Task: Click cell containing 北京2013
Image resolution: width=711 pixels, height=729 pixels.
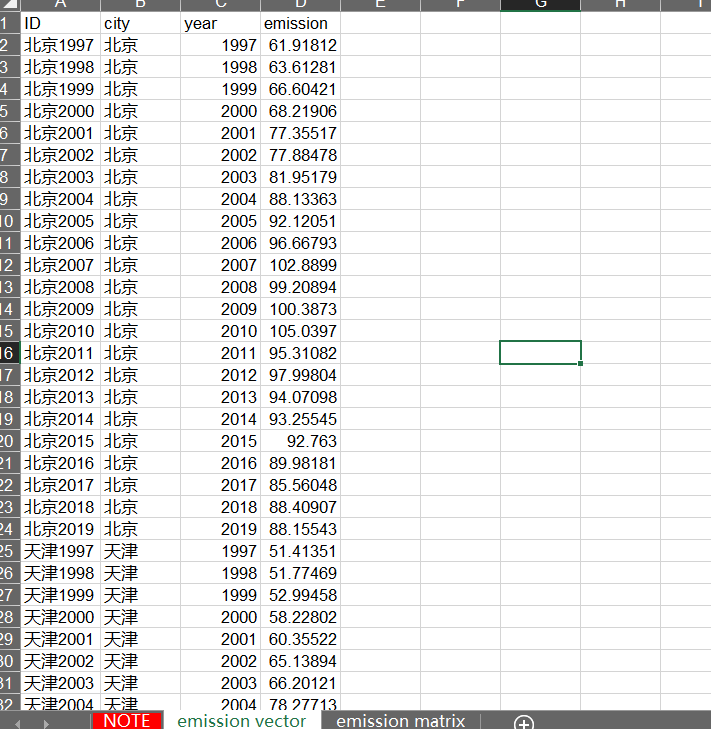Action: click(60, 397)
